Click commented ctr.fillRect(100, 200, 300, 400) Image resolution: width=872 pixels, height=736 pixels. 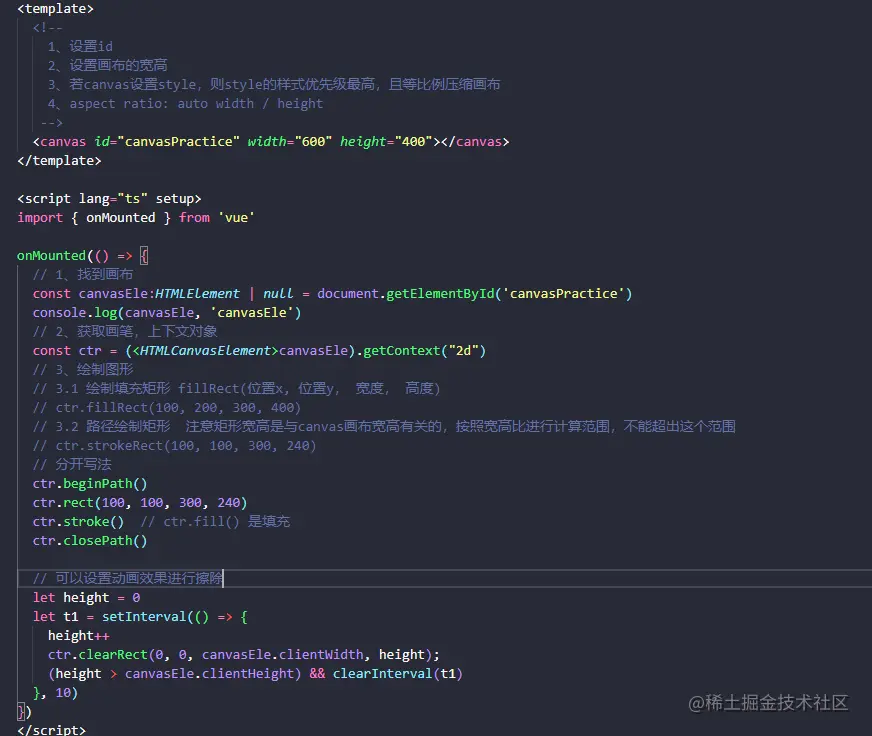pos(167,408)
